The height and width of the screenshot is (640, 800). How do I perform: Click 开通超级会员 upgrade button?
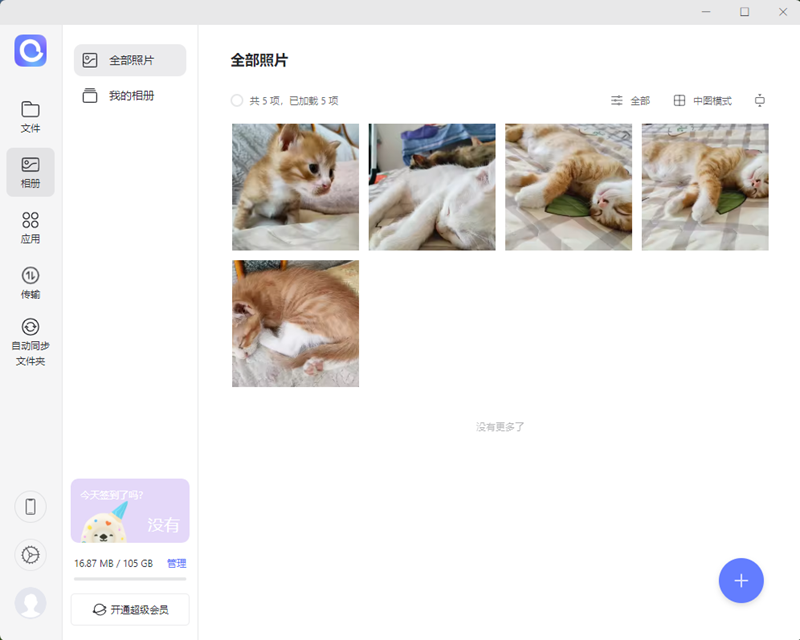point(130,609)
